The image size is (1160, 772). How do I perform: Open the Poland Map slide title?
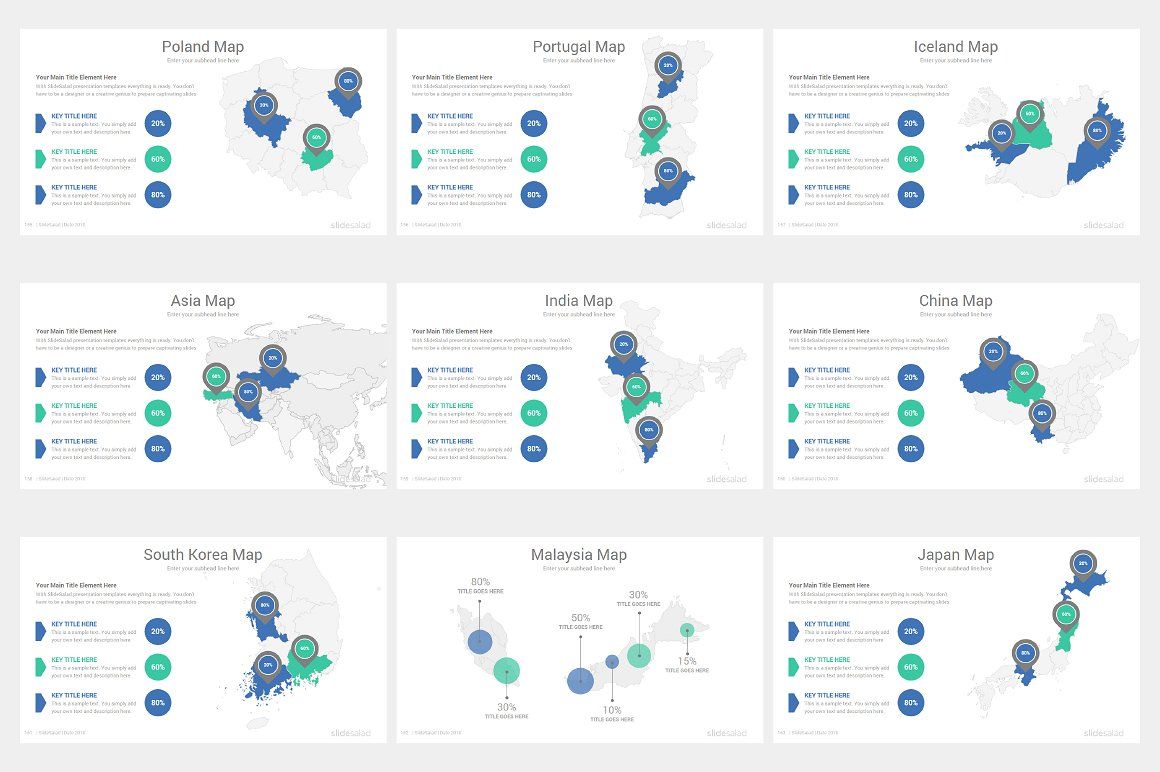(x=203, y=46)
